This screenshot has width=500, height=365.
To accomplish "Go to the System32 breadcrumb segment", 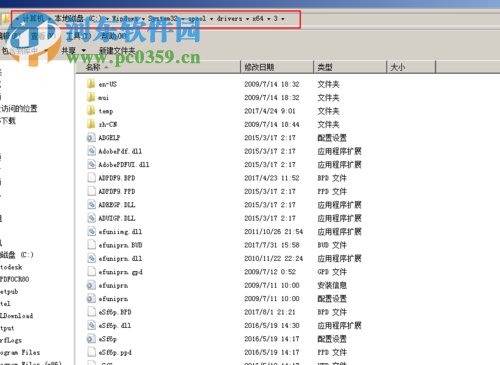I will [x=162, y=19].
